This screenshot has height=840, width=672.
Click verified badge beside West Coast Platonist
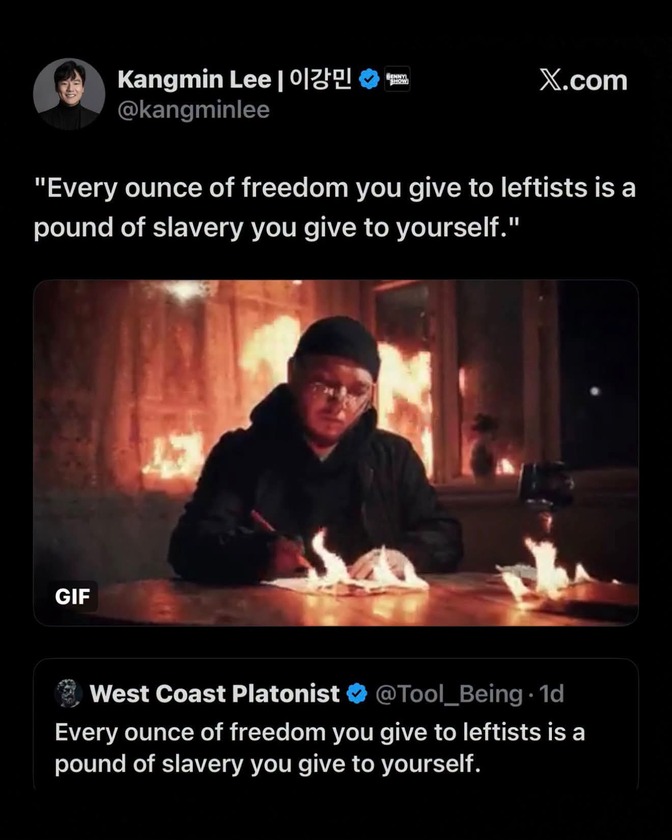tap(357, 694)
